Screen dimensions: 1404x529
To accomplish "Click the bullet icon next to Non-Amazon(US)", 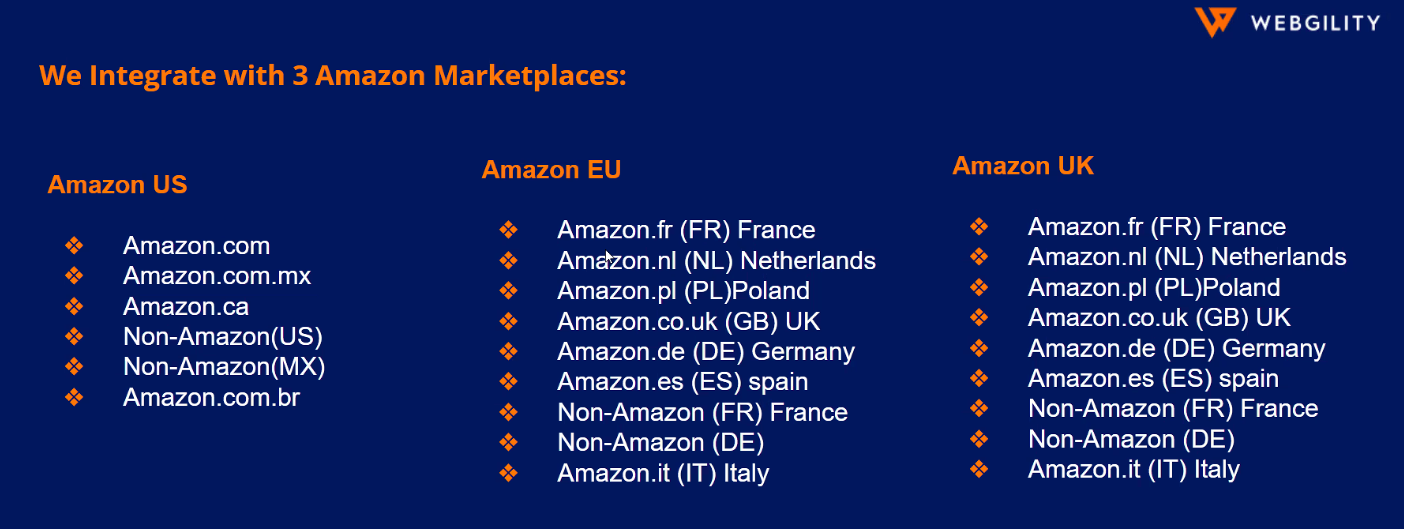I will pos(74,336).
